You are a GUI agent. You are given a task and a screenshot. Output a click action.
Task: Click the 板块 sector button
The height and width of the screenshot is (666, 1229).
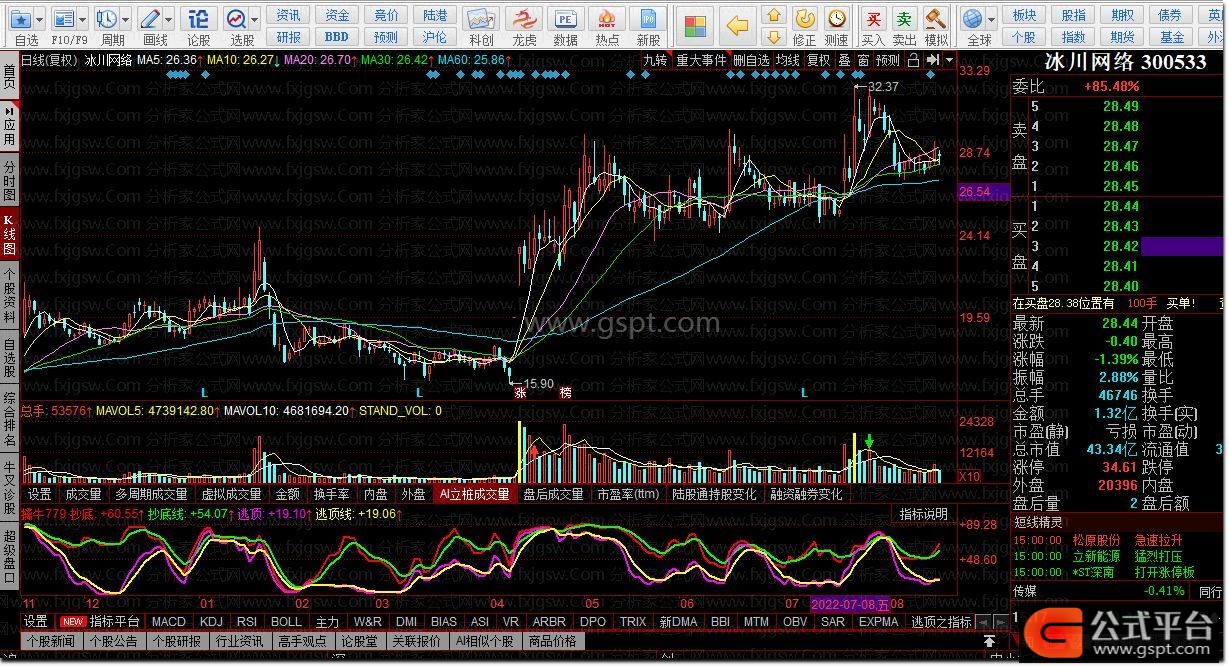pyautogui.click(x=1024, y=15)
